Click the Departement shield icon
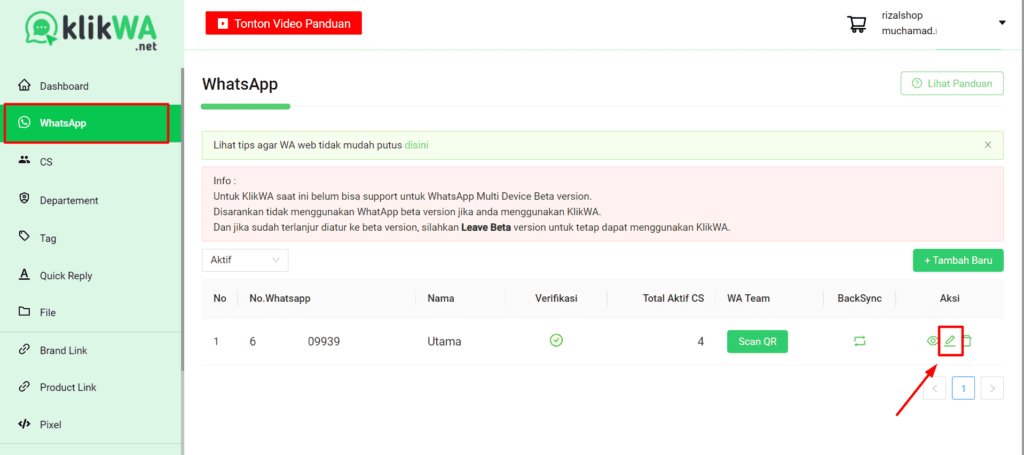This screenshot has height=455, width=1024. (x=24, y=200)
